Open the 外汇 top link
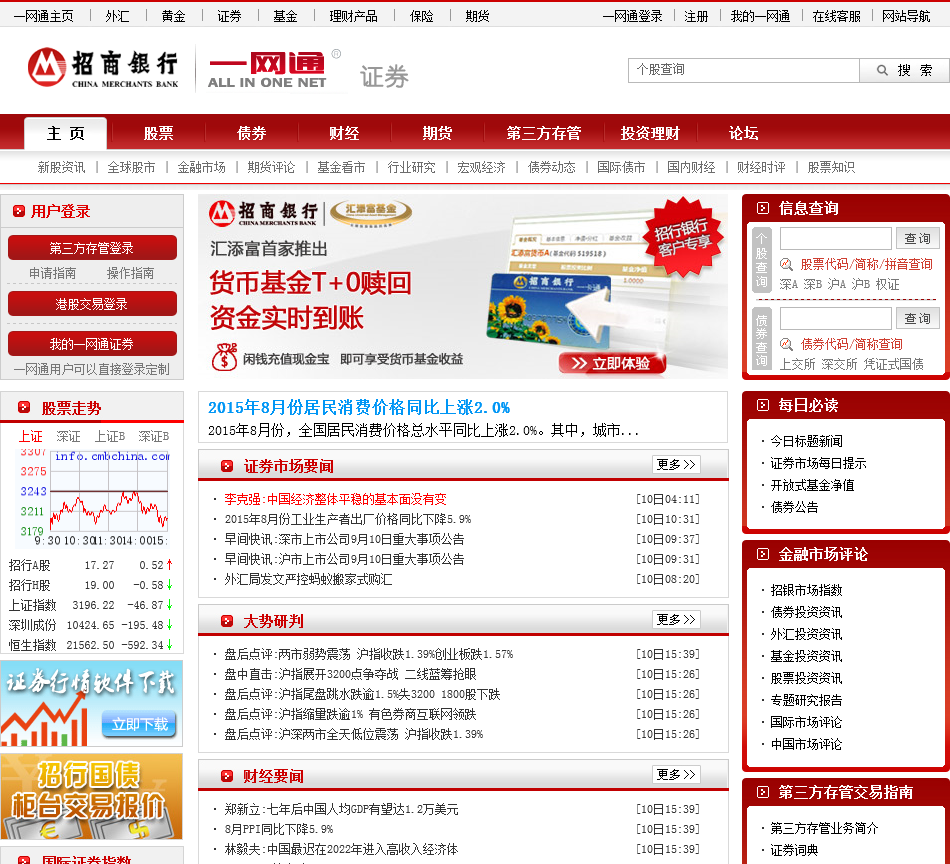 (117, 16)
